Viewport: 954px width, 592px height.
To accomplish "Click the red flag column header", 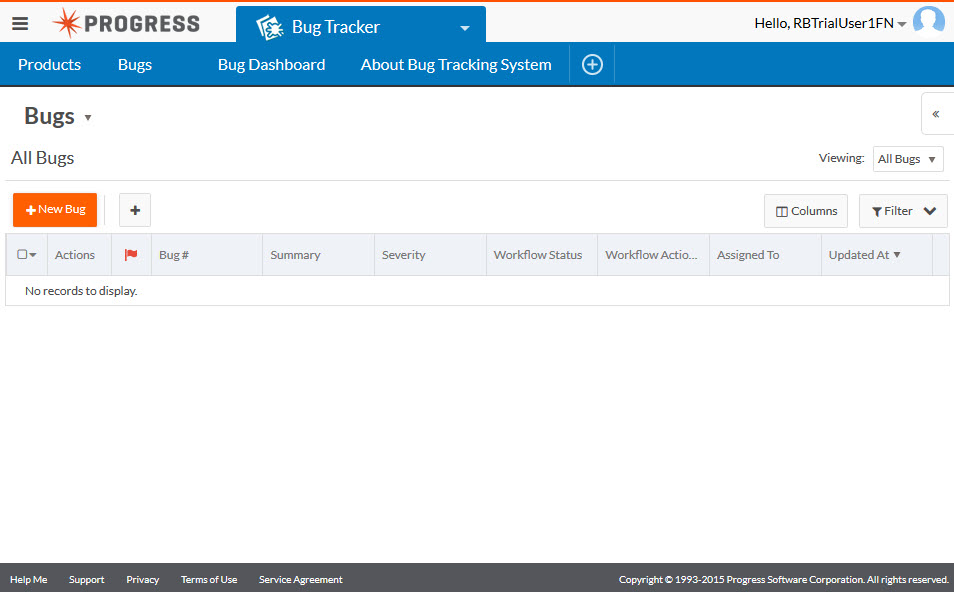I will point(131,255).
